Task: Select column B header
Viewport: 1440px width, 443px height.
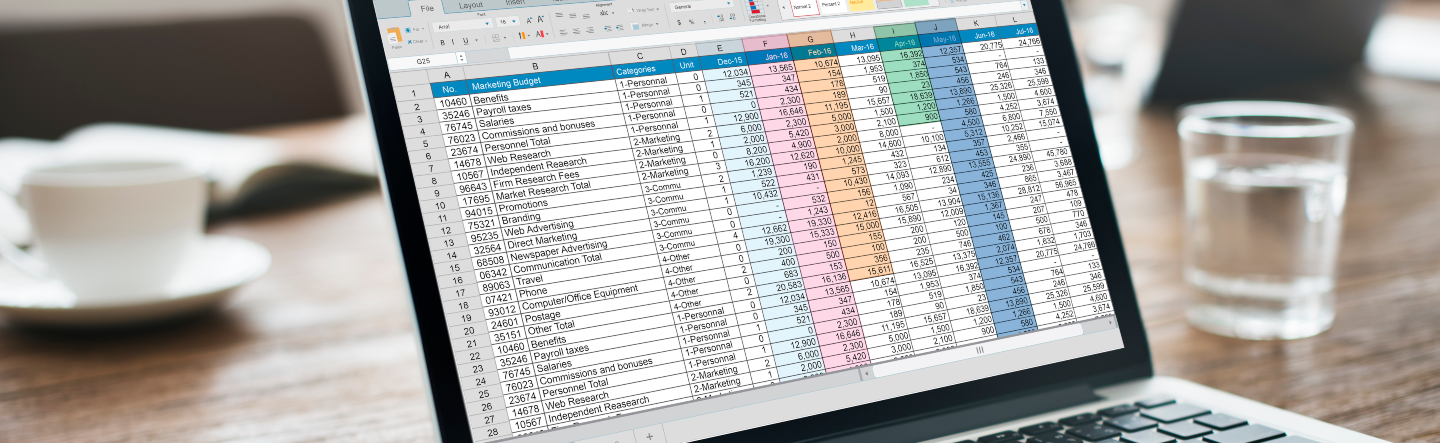Action: 535,67
